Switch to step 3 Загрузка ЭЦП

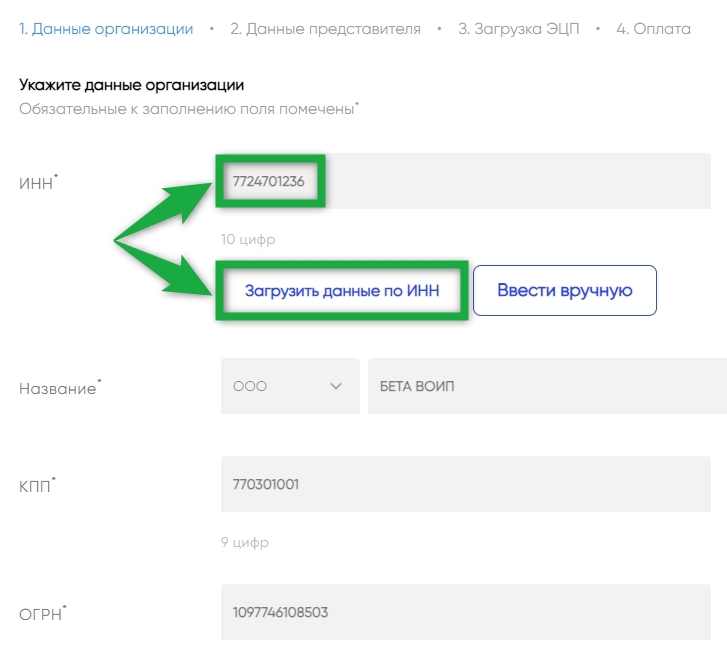pos(518,29)
